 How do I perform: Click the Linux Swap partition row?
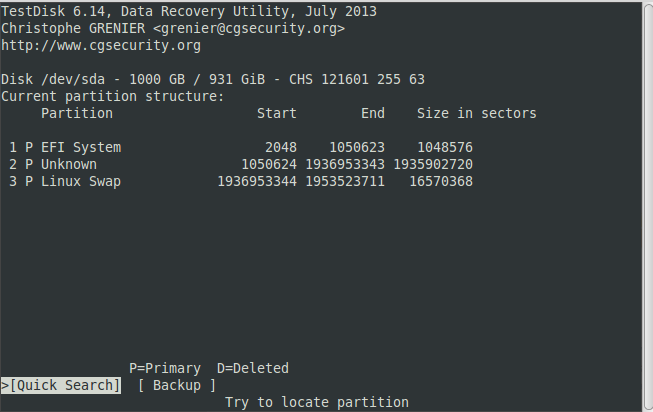[241, 182]
